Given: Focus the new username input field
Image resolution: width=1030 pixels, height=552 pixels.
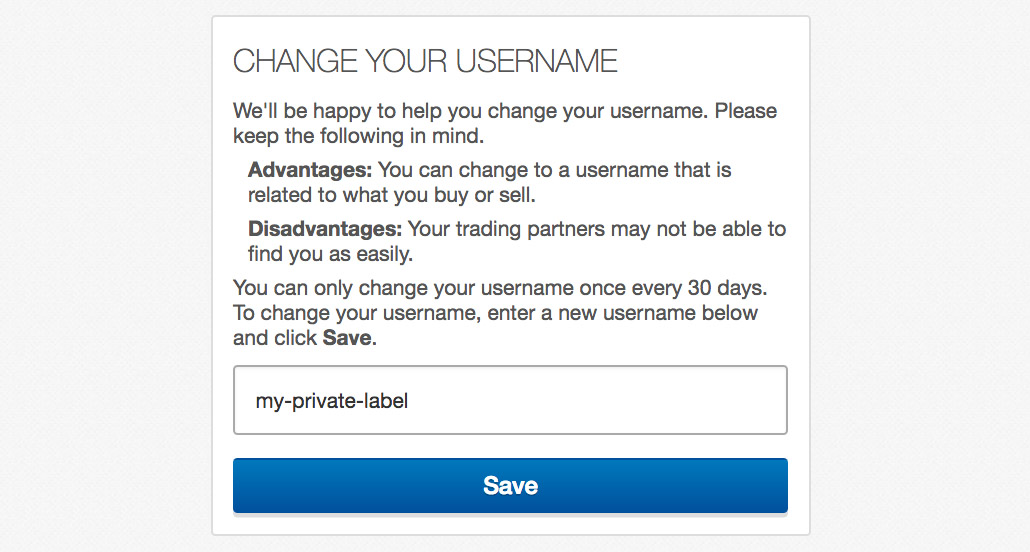Looking at the screenshot, I should [600, 400].
